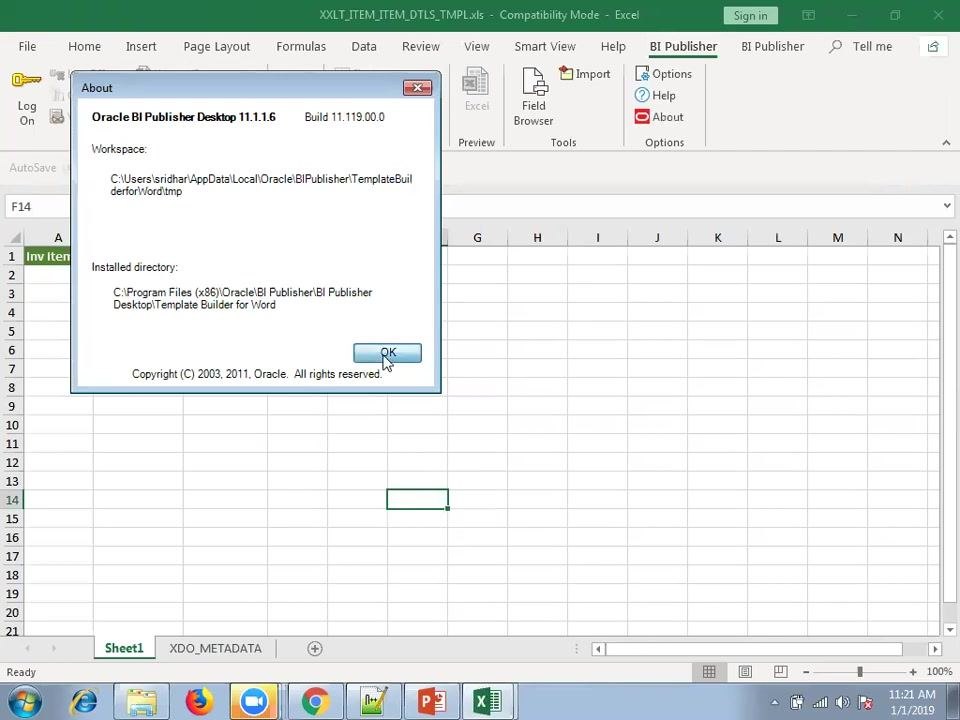Close the About dialog
The width and height of the screenshot is (960, 720).
tap(418, 88)
